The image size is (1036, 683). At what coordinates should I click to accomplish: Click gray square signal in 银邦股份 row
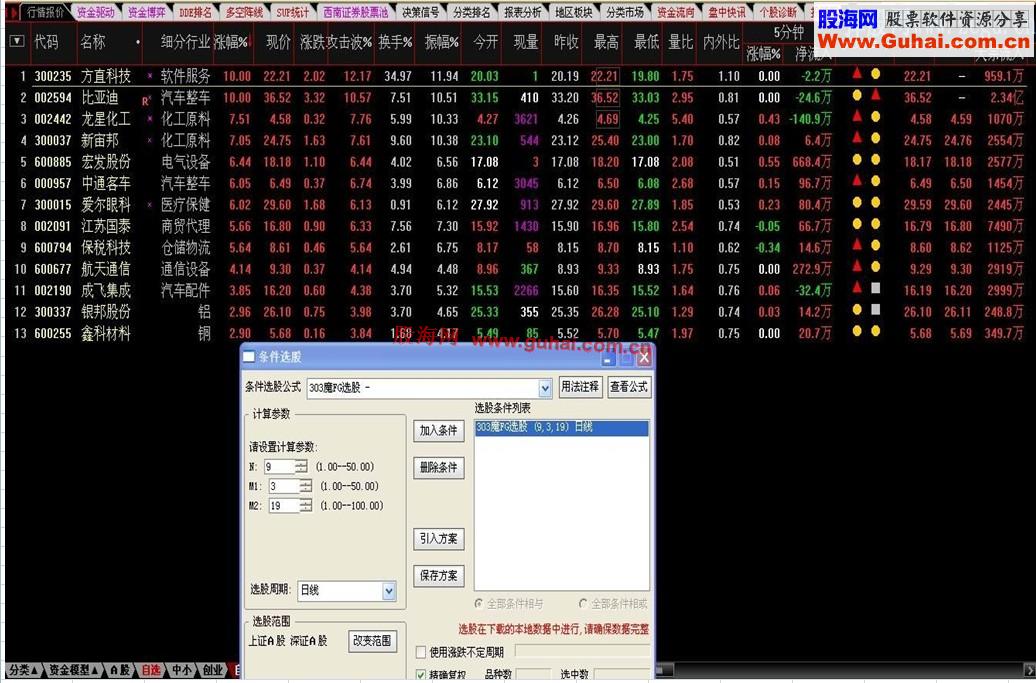point(875,309)
